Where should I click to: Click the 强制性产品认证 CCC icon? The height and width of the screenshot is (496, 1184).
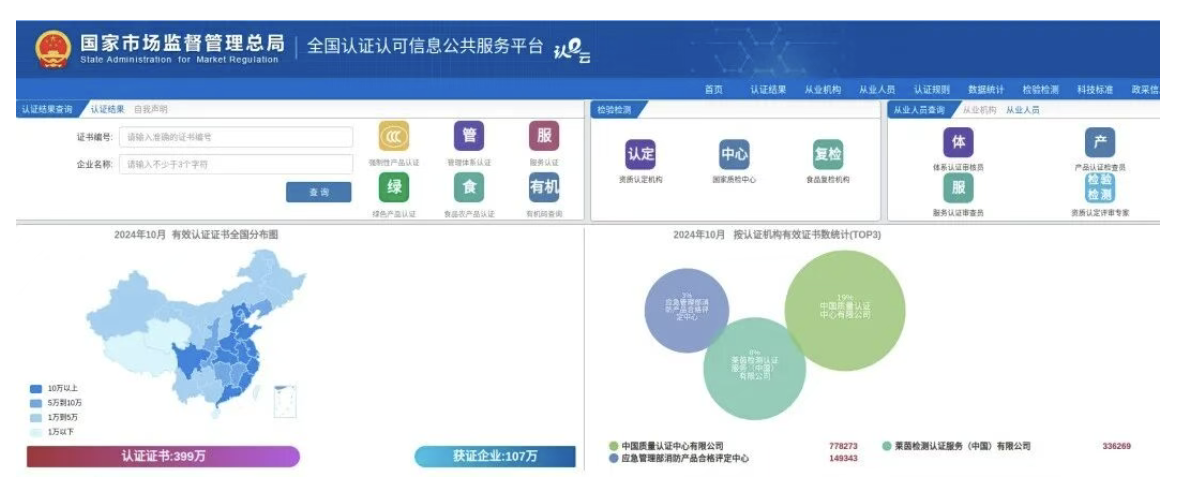pyautogui.click(x=394, y=137)
